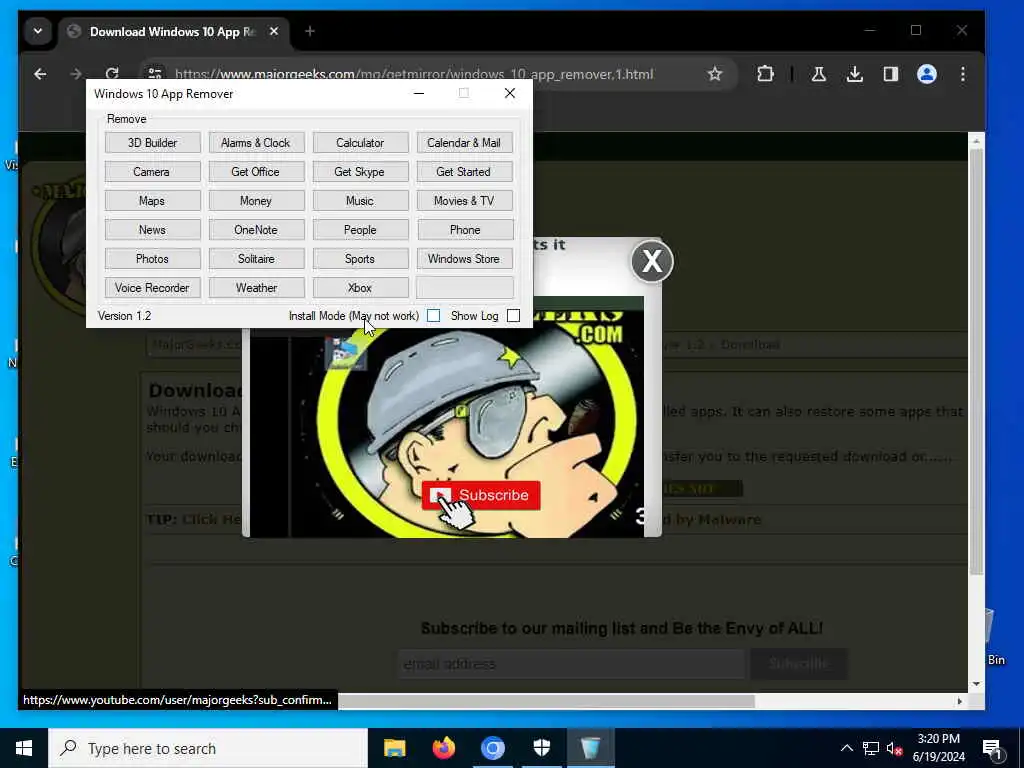Click the Xbox button
This screenshot has height=768, width=1024.
pos(360,288)
